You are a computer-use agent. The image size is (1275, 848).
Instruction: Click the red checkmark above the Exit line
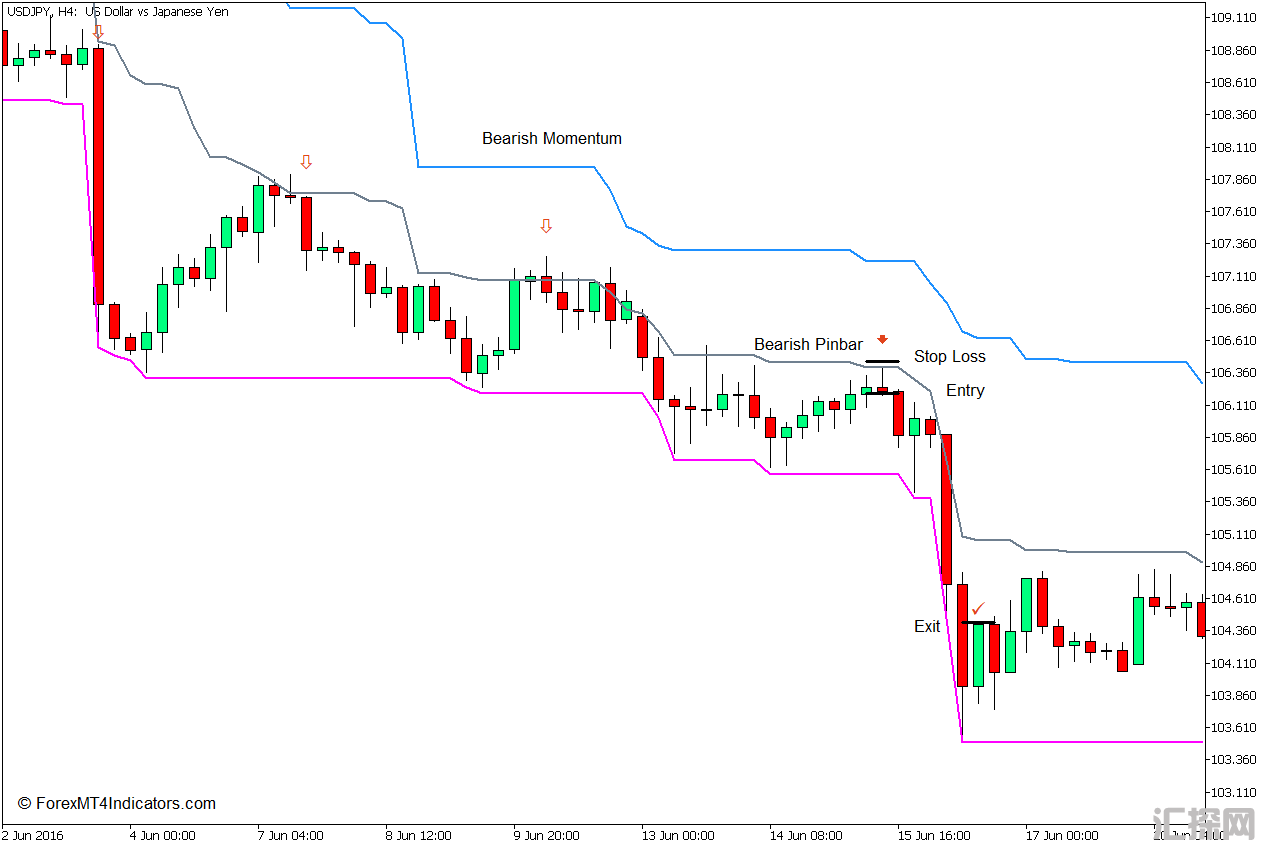pyautogui.click(x=978, y=608)
